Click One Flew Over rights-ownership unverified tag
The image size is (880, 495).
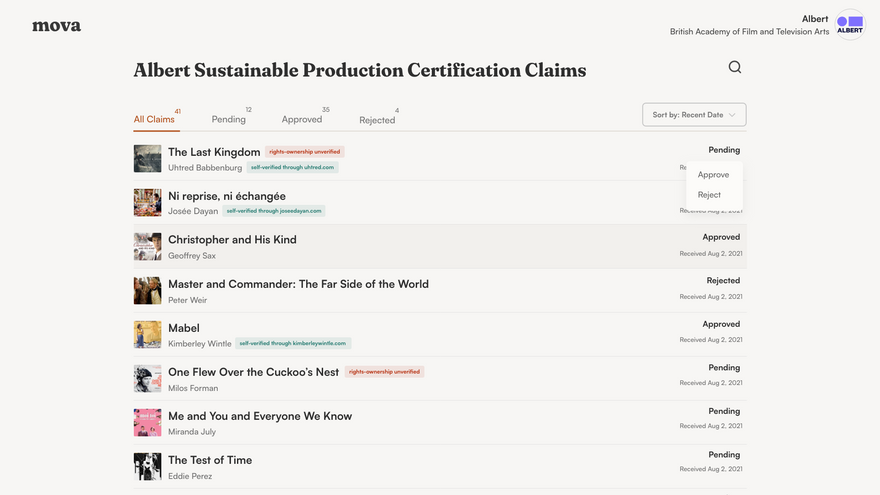[x=384, y=372]
